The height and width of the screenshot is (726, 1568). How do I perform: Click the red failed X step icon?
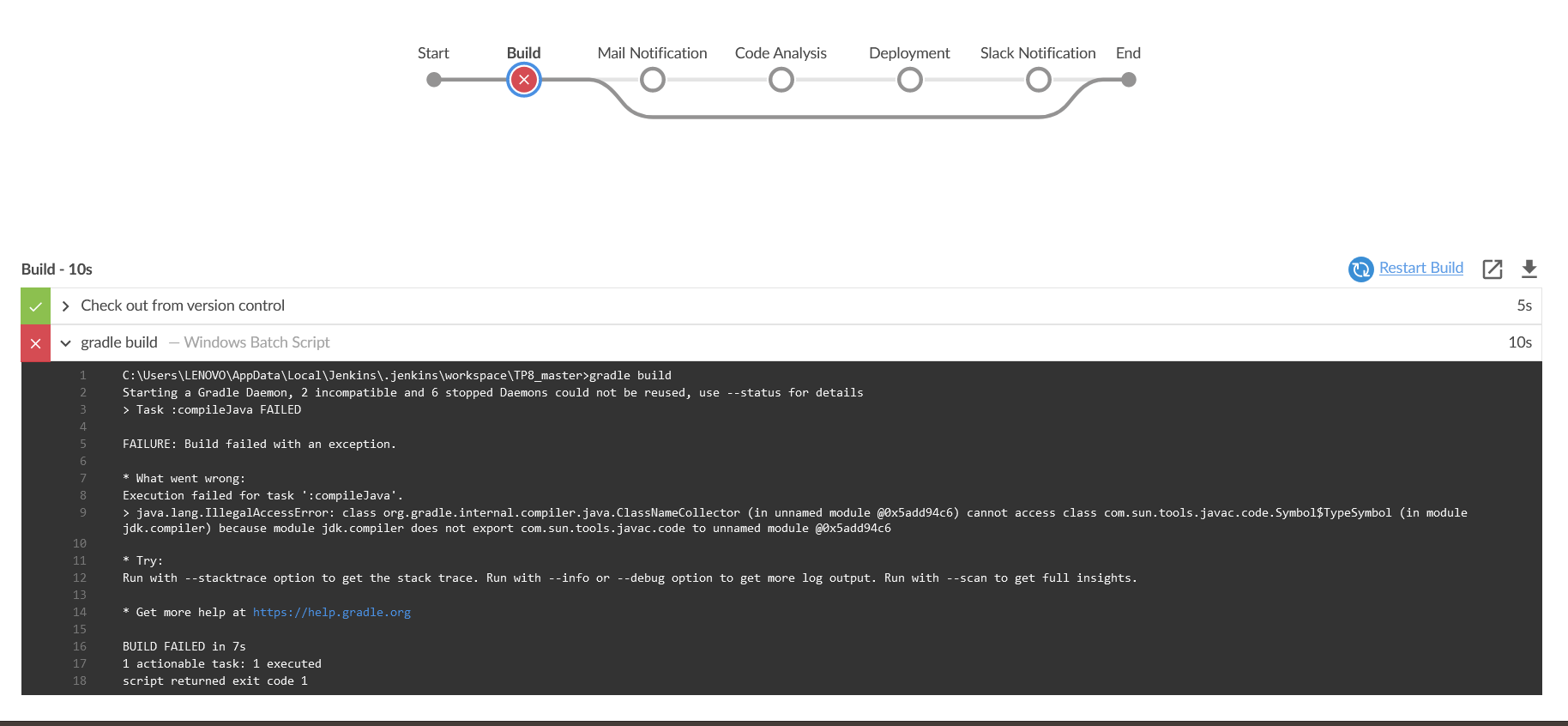point(36,343)
